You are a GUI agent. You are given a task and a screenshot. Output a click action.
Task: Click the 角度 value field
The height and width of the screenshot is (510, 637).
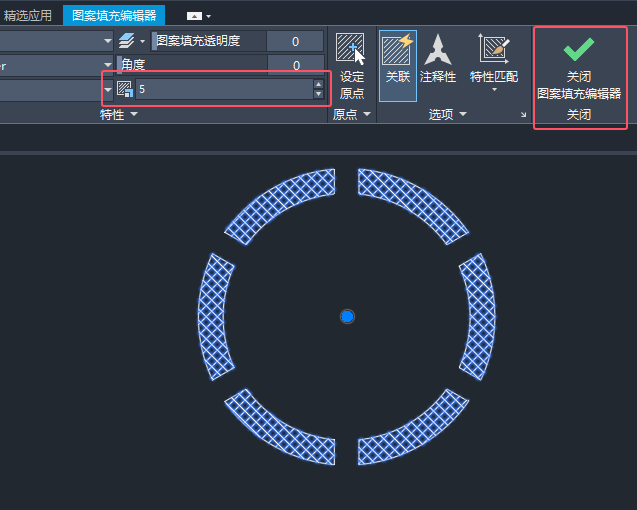(x=296, y=65)
